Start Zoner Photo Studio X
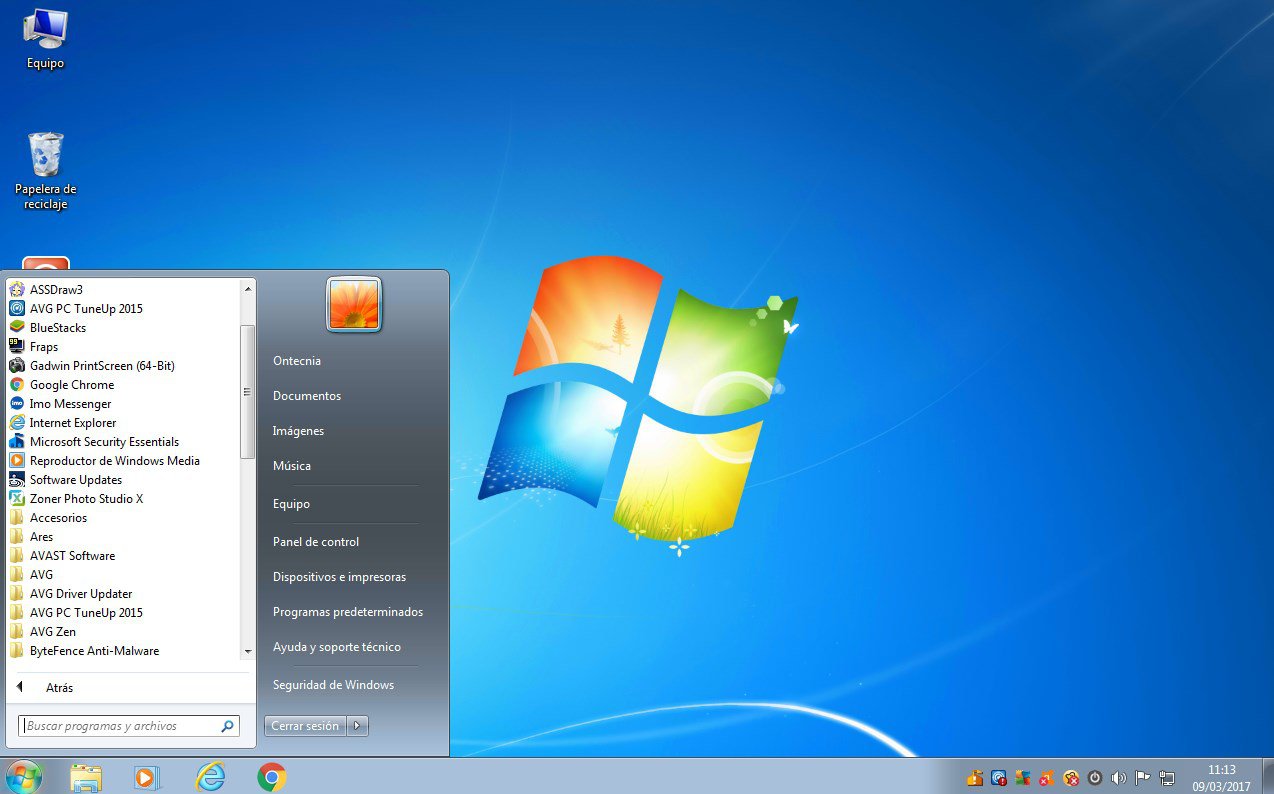 point(85,498)
